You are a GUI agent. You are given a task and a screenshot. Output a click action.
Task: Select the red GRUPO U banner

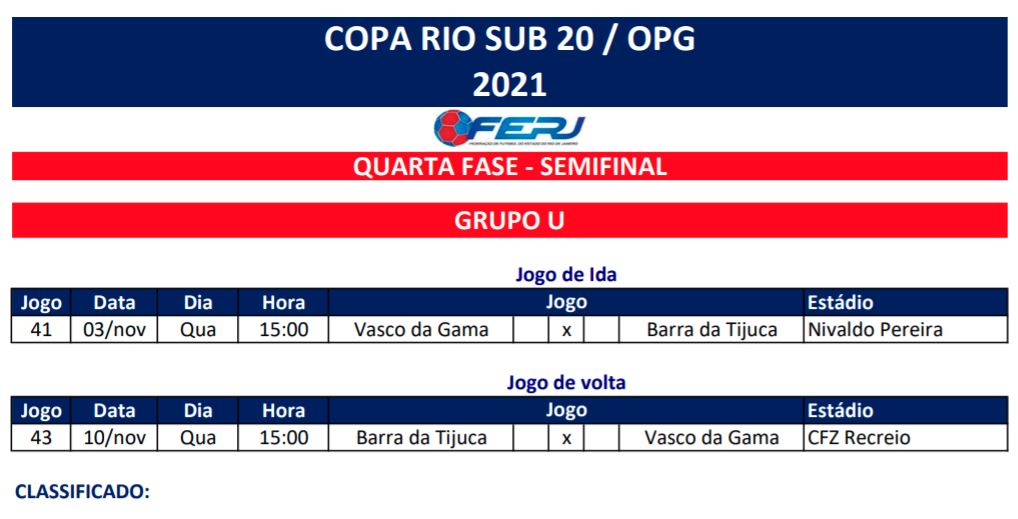click(x=509, y=220)
